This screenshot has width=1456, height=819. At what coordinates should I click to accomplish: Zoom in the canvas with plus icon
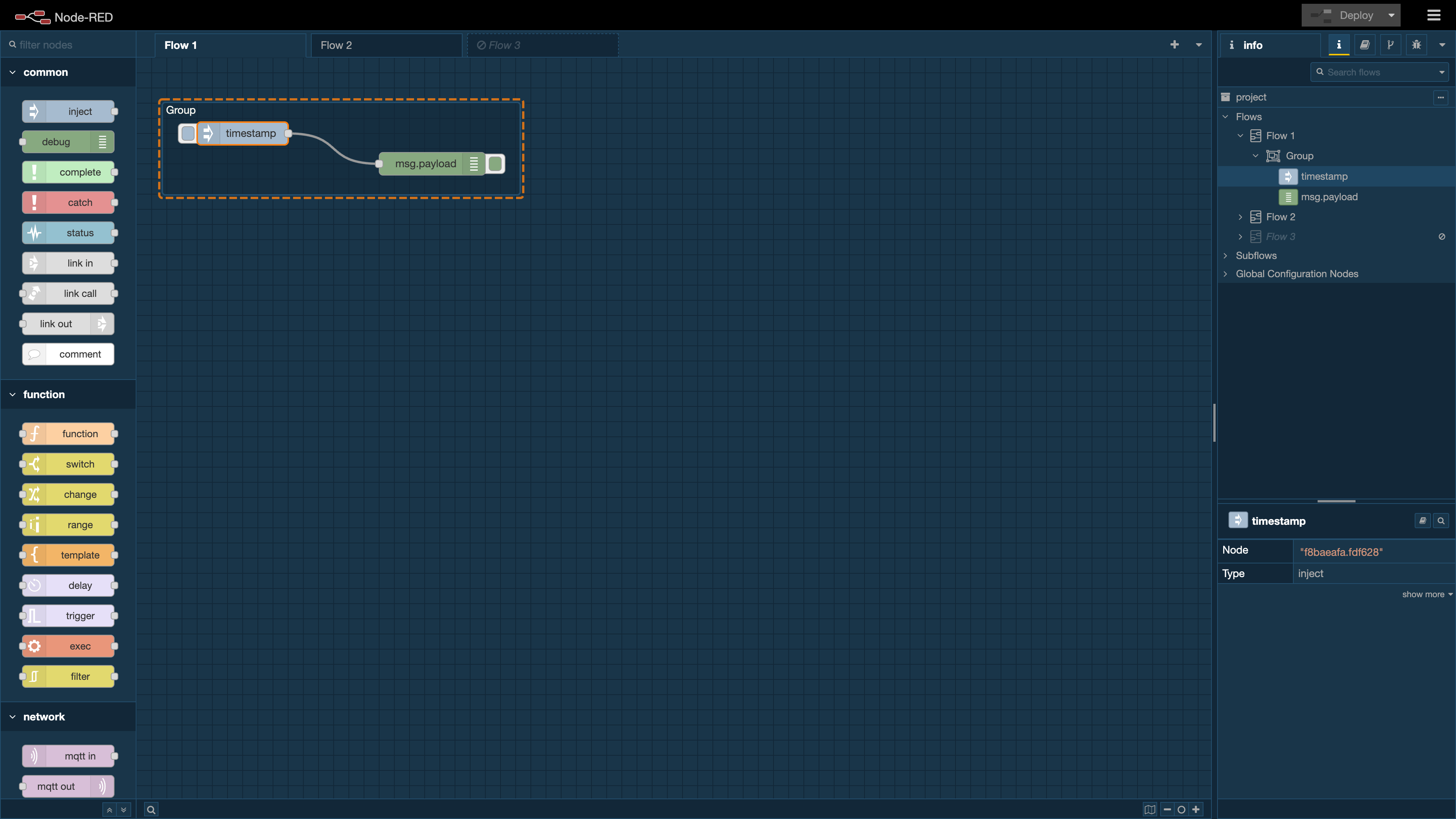[1196, 810]
